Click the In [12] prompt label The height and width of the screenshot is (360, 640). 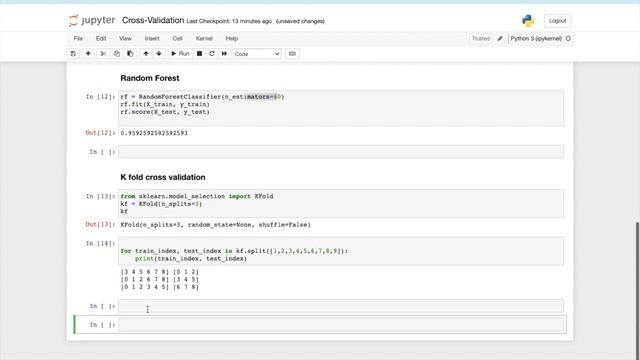coord(100,97)
